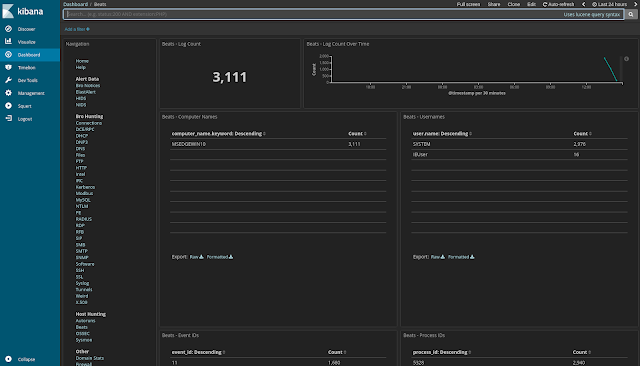Open RADIUS navigation link
Screen dimensions: 640x366
[84, 219]
